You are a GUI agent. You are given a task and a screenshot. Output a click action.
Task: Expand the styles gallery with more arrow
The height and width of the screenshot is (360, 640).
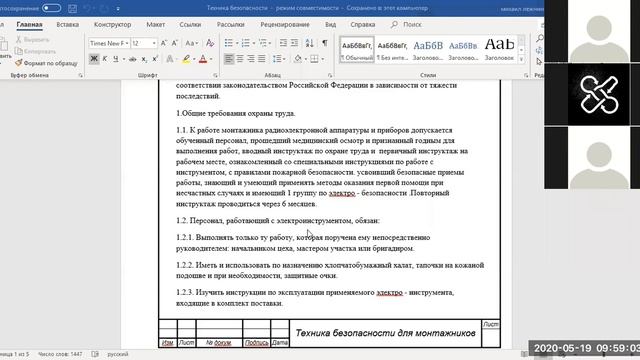point(521,59)
